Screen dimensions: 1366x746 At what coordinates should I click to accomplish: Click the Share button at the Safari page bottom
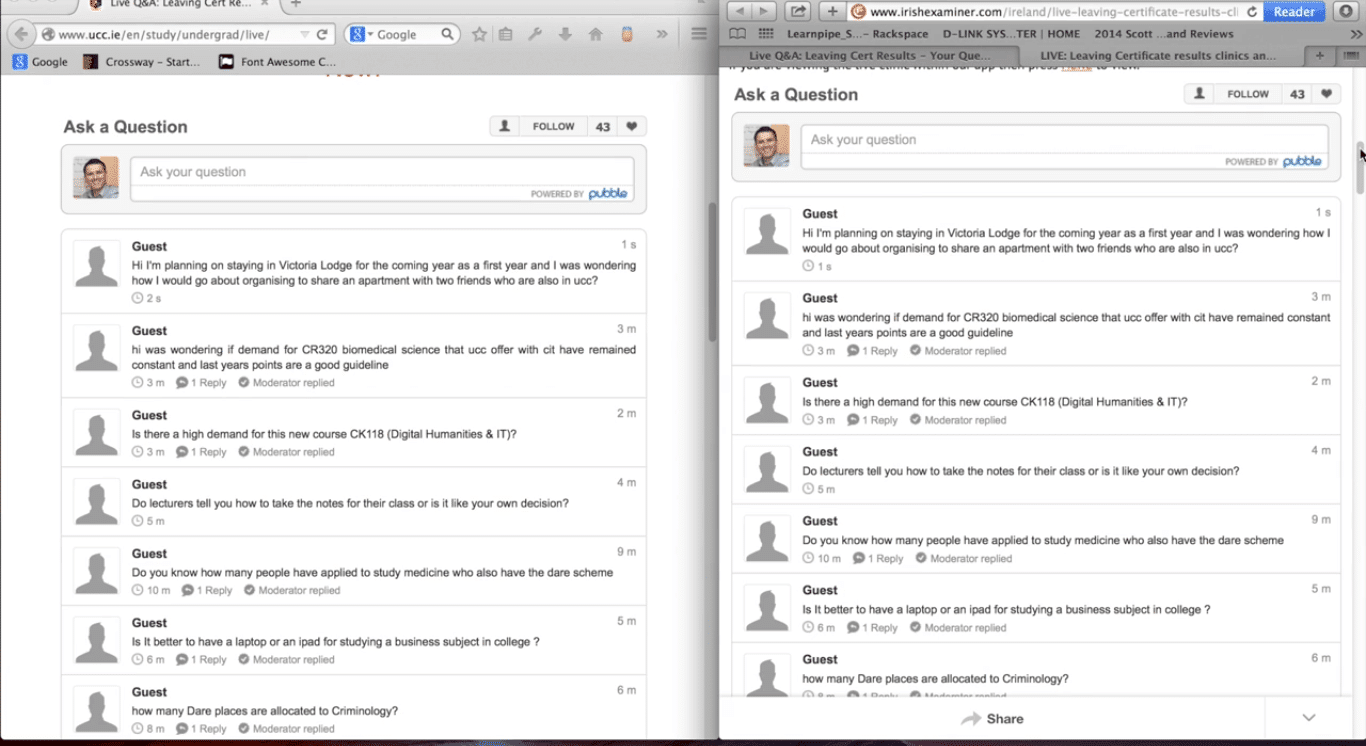coord(992,719)
